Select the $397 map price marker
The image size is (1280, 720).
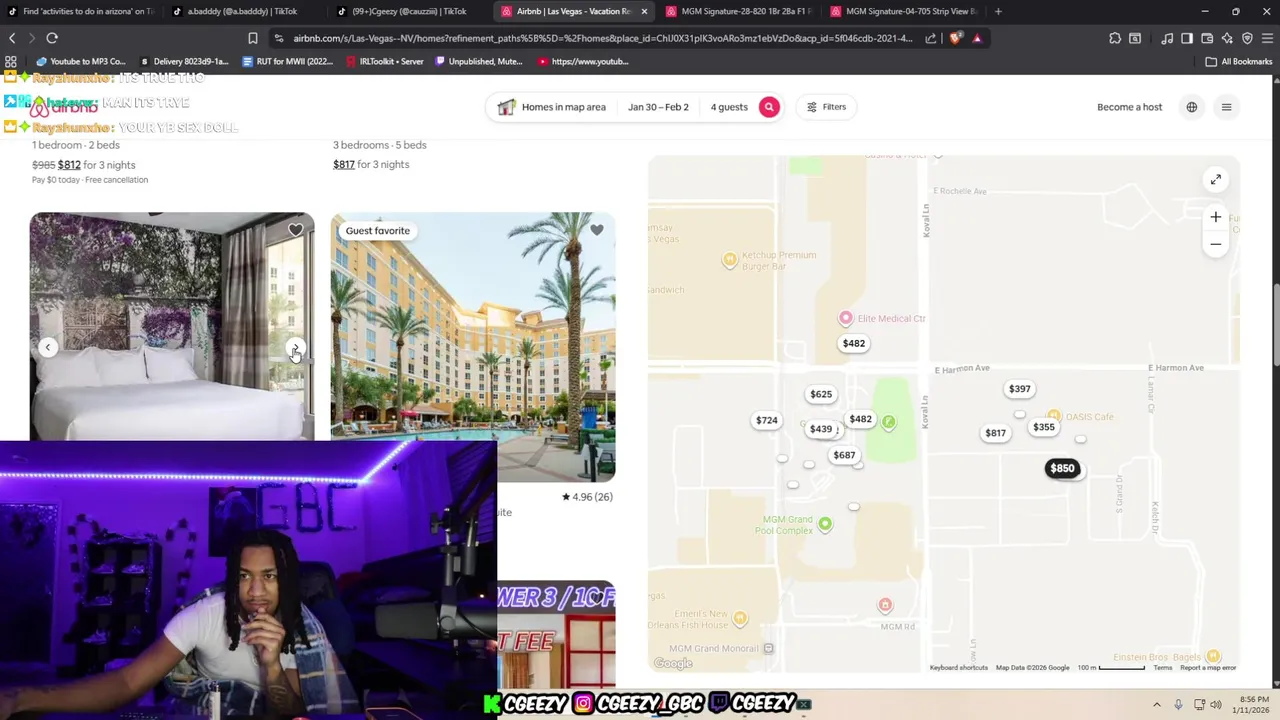[x=1019, y=389]
